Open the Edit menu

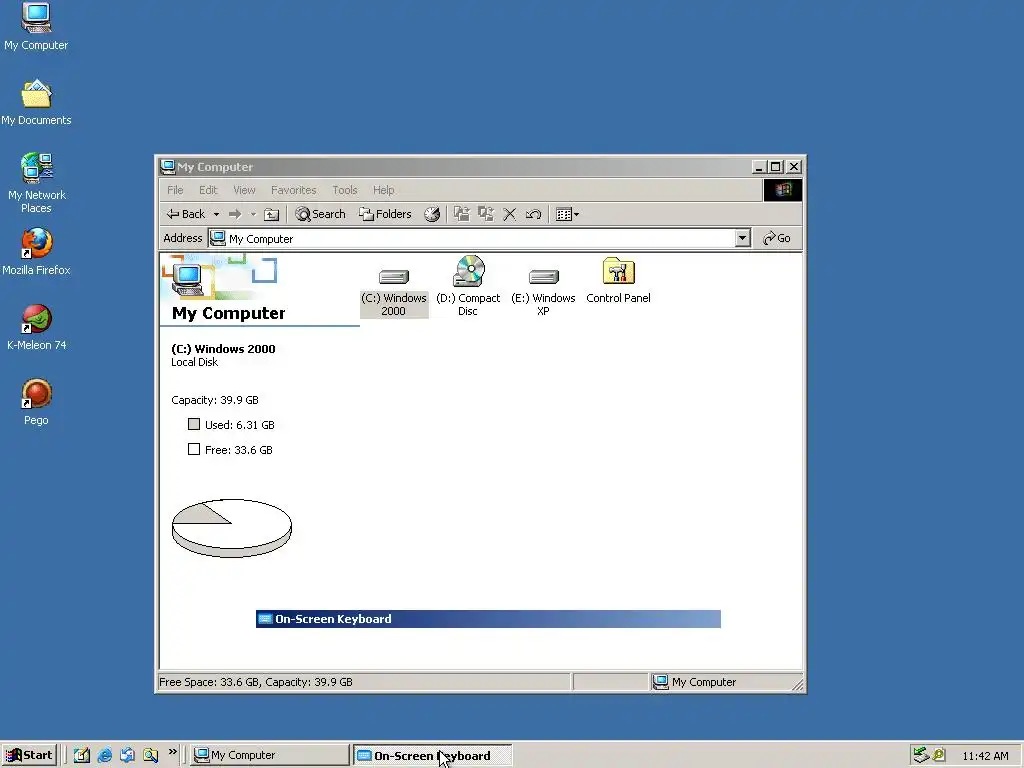(x=208, y=190)
